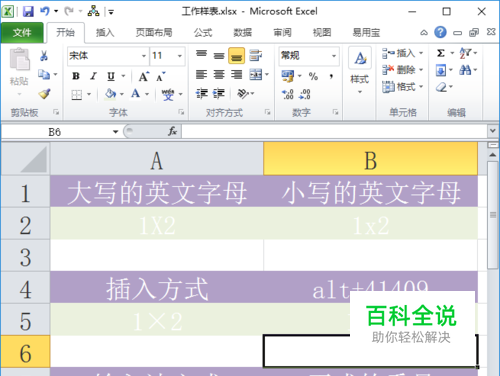Open the font group dialog launcher
The width and height of the screenshot is (500, 376).
pyautogui.click(x=181, y=112)
